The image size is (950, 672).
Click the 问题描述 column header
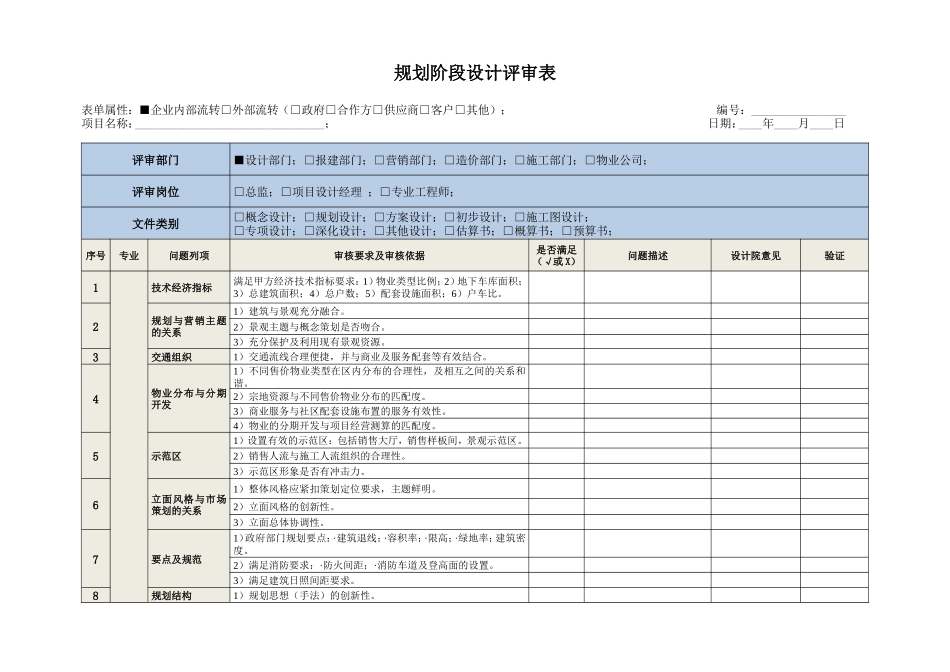pyautogui.click(x=648, y=256)
